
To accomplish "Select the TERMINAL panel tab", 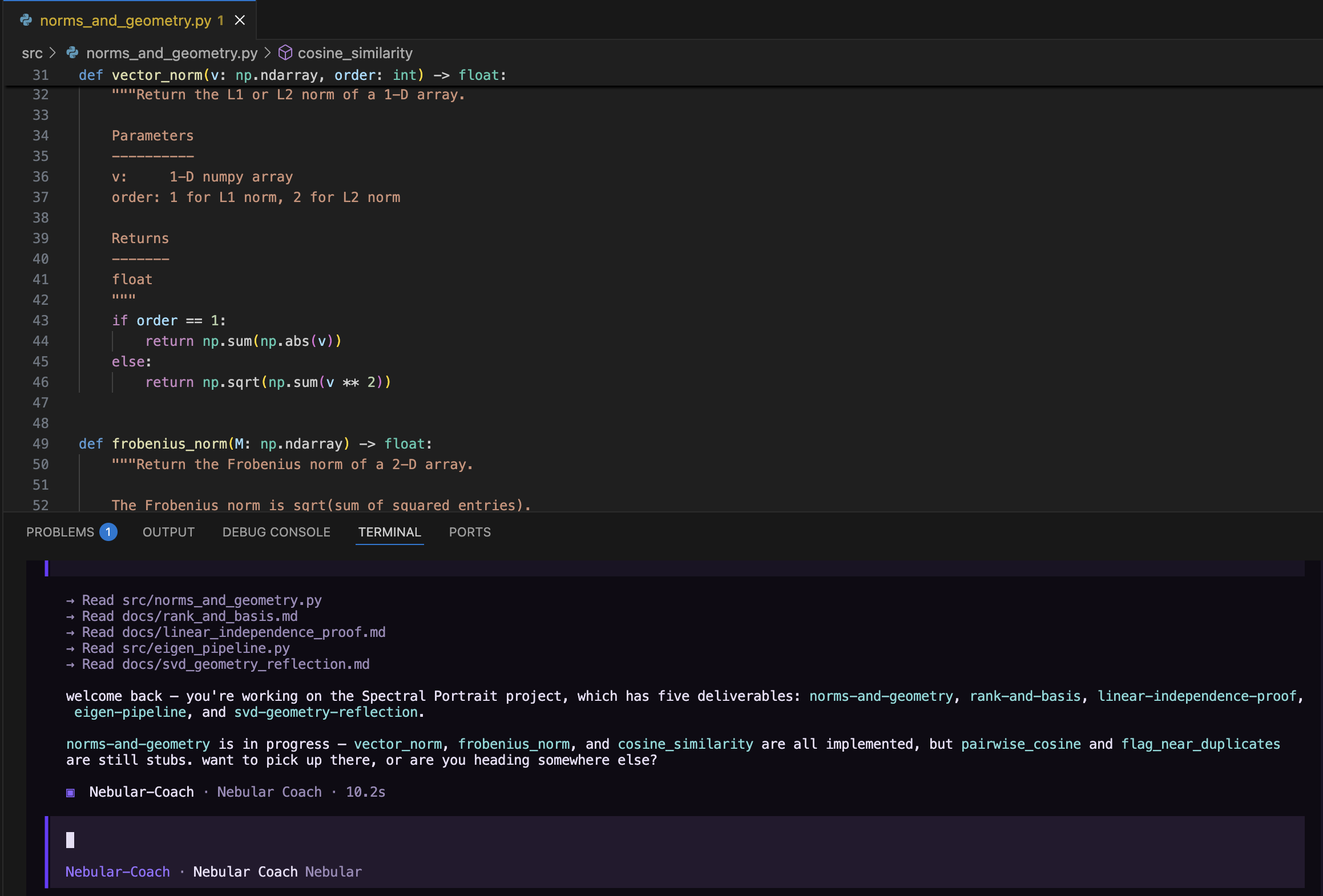I will coord(390,532).
